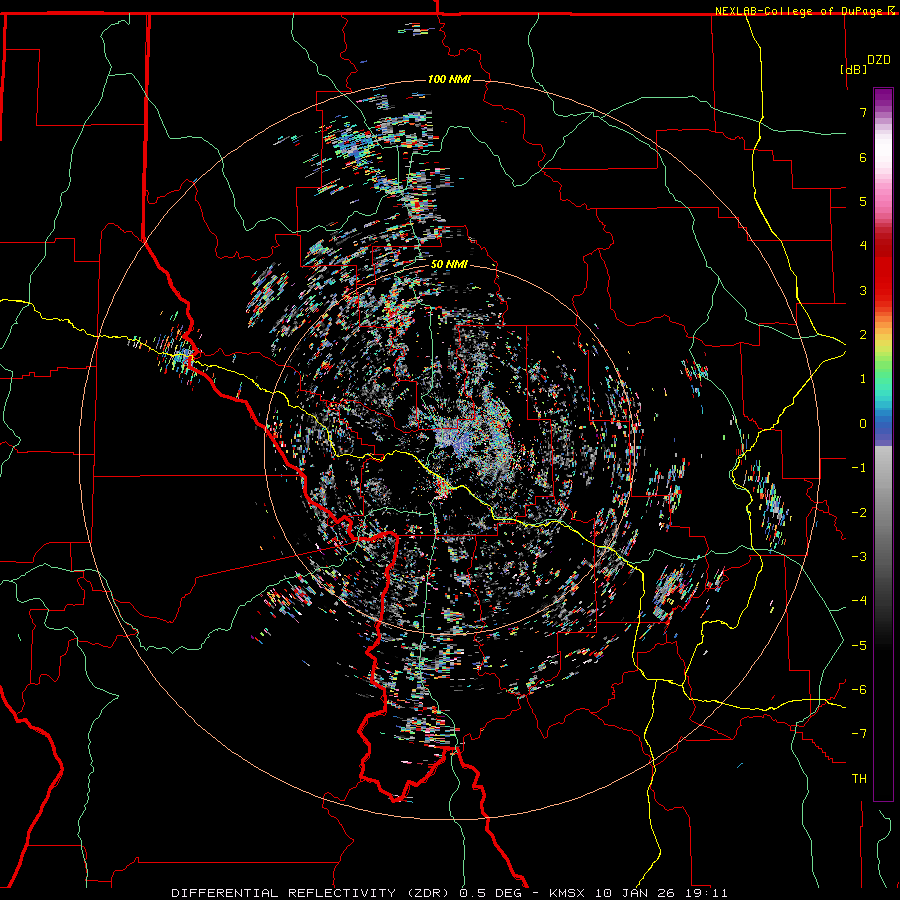Select the -3 dB tick label on the legend
This screenshot has height=900, width=900.
tap(859, 556)
